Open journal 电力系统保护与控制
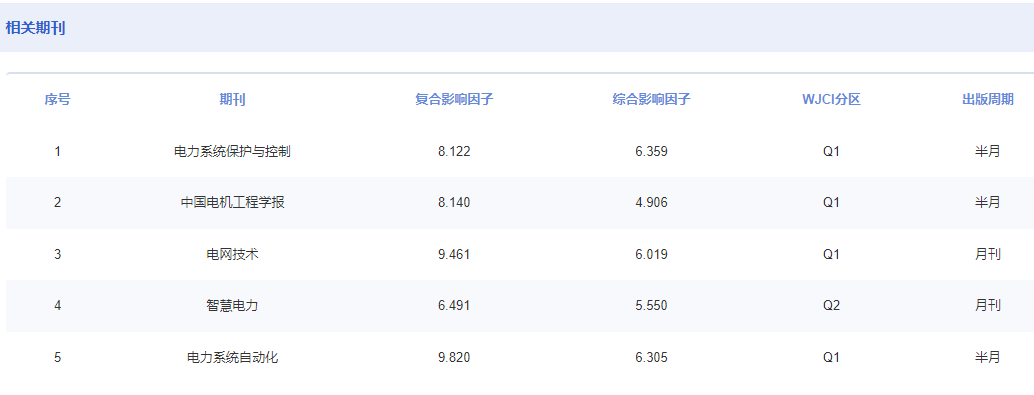This screenshot has width=1034, height=395. (x=232, y=152)
